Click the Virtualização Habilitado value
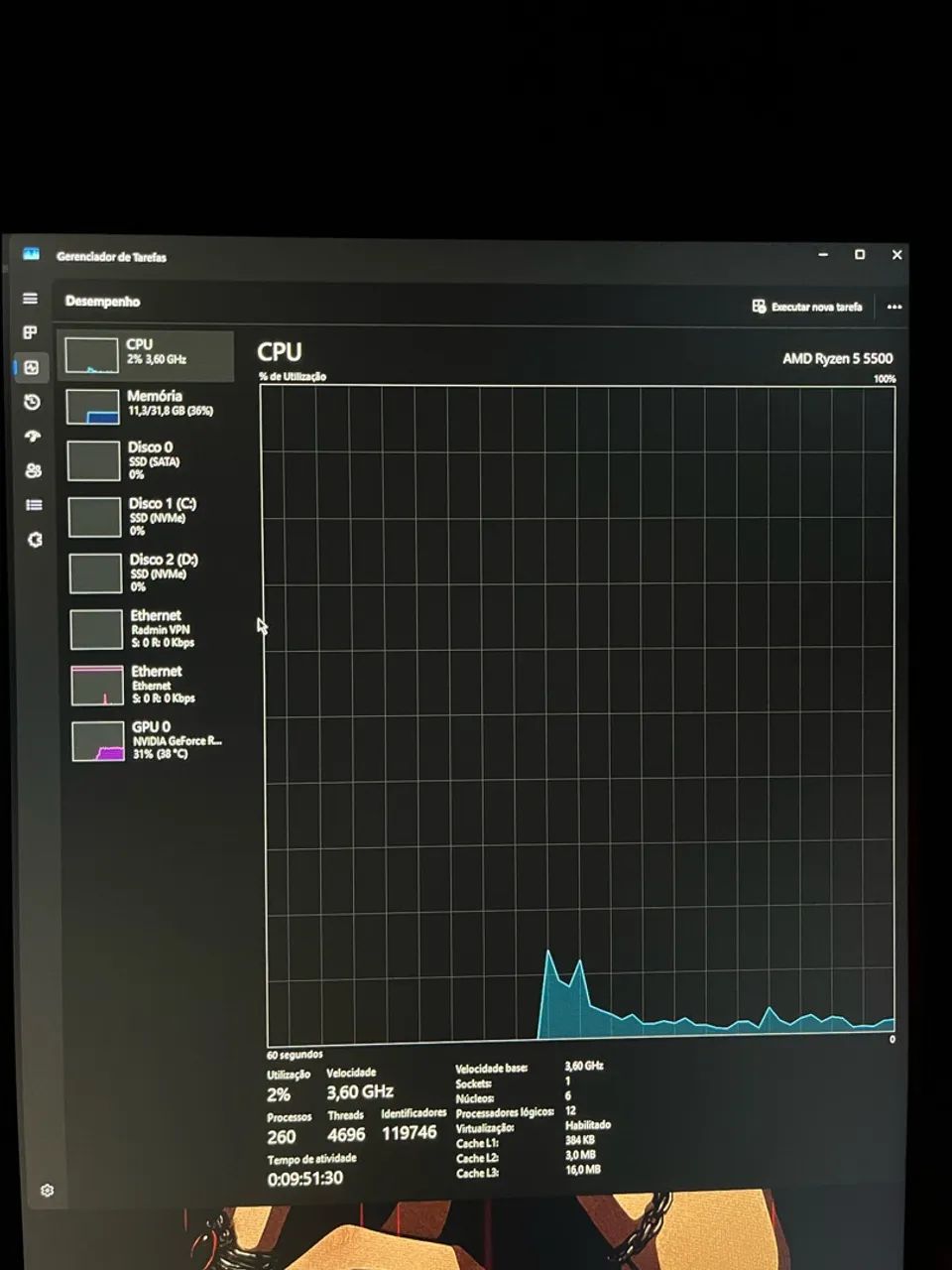The width and height of the screenshot is (952, 1270). click(x=588, y=1125)
